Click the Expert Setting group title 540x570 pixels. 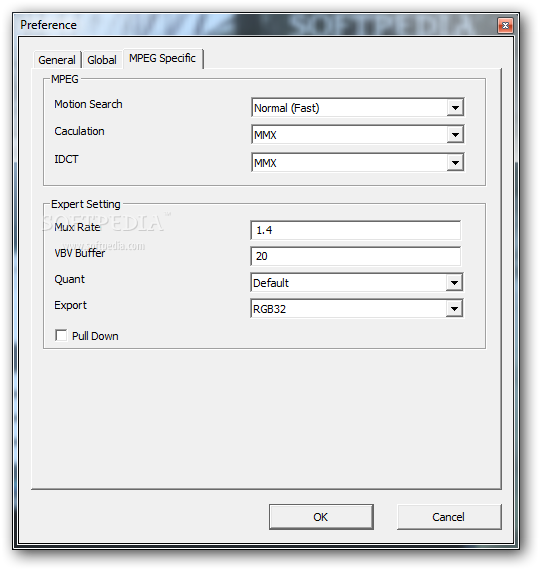click(x=86, y=204)
